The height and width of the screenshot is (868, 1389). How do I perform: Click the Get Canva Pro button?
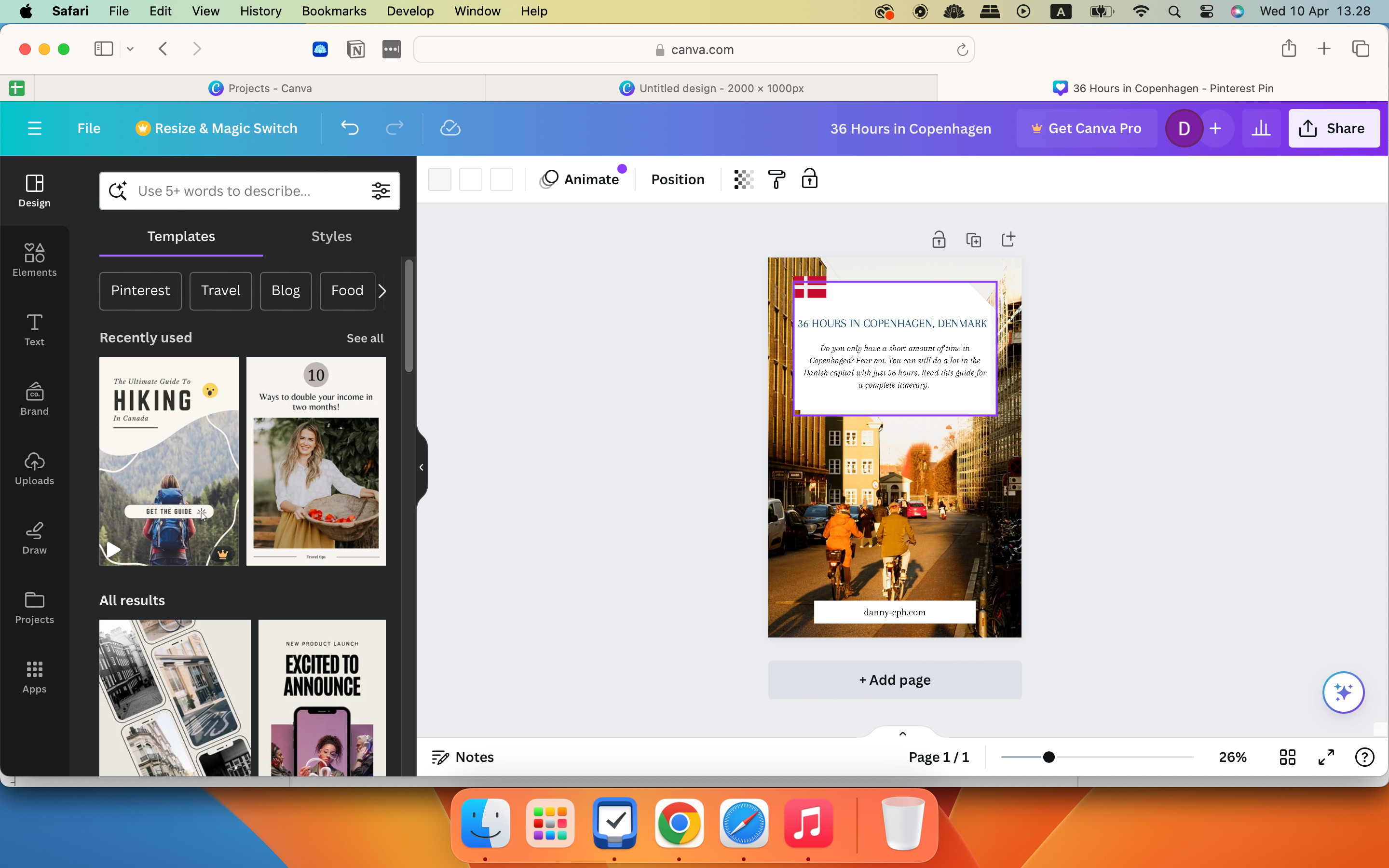1087,127
